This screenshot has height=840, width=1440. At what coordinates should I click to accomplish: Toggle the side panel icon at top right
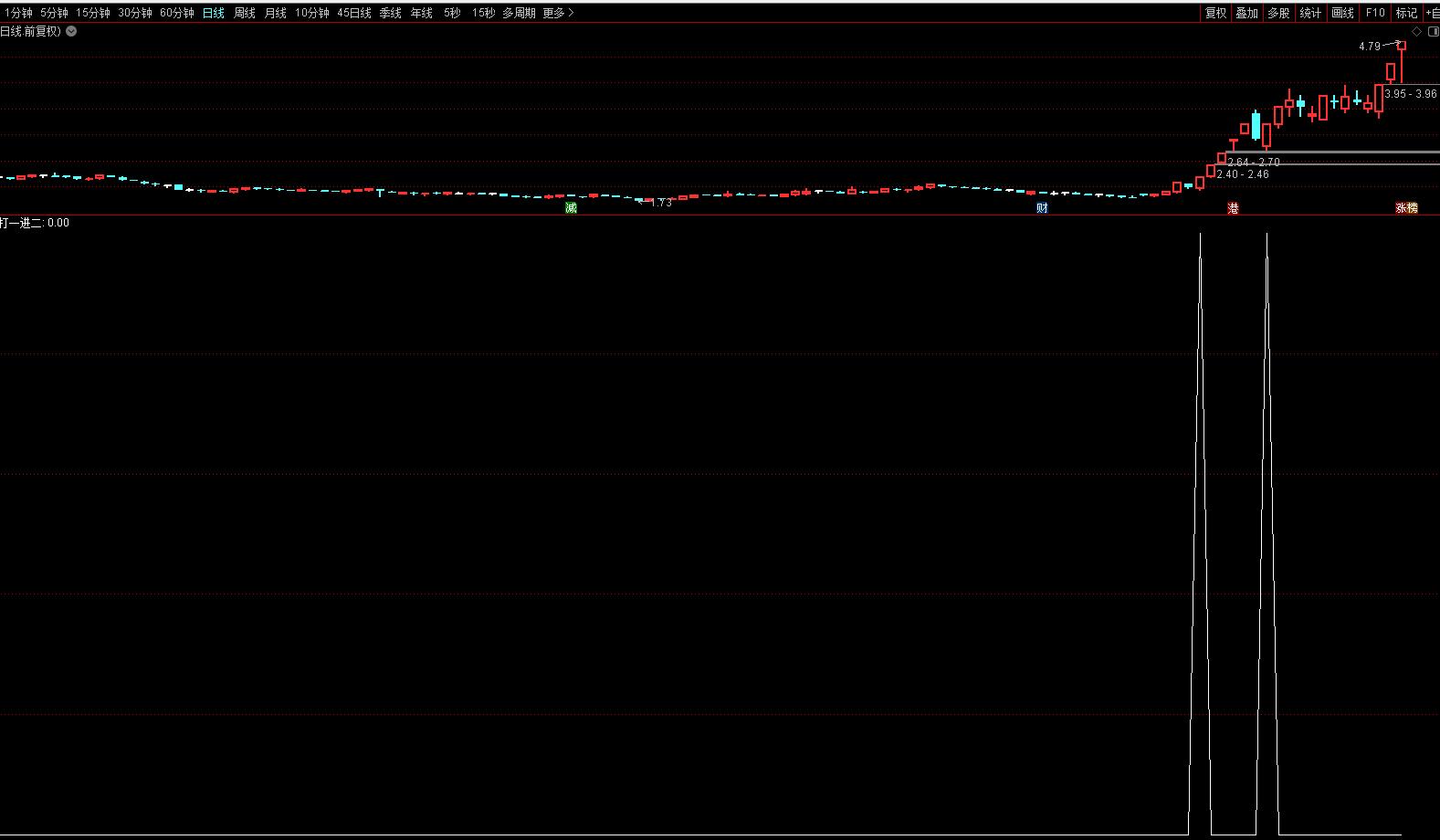1433,31
